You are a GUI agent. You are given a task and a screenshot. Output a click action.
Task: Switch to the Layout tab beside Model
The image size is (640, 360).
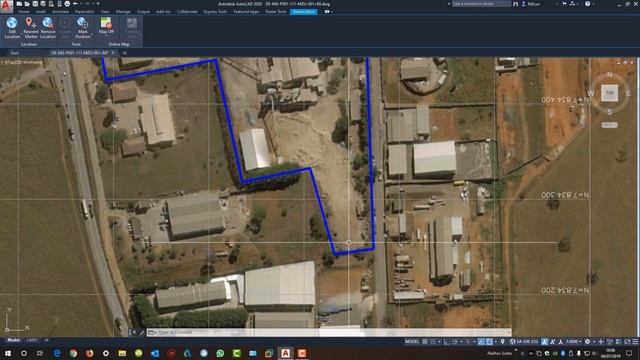click(32, 340)
